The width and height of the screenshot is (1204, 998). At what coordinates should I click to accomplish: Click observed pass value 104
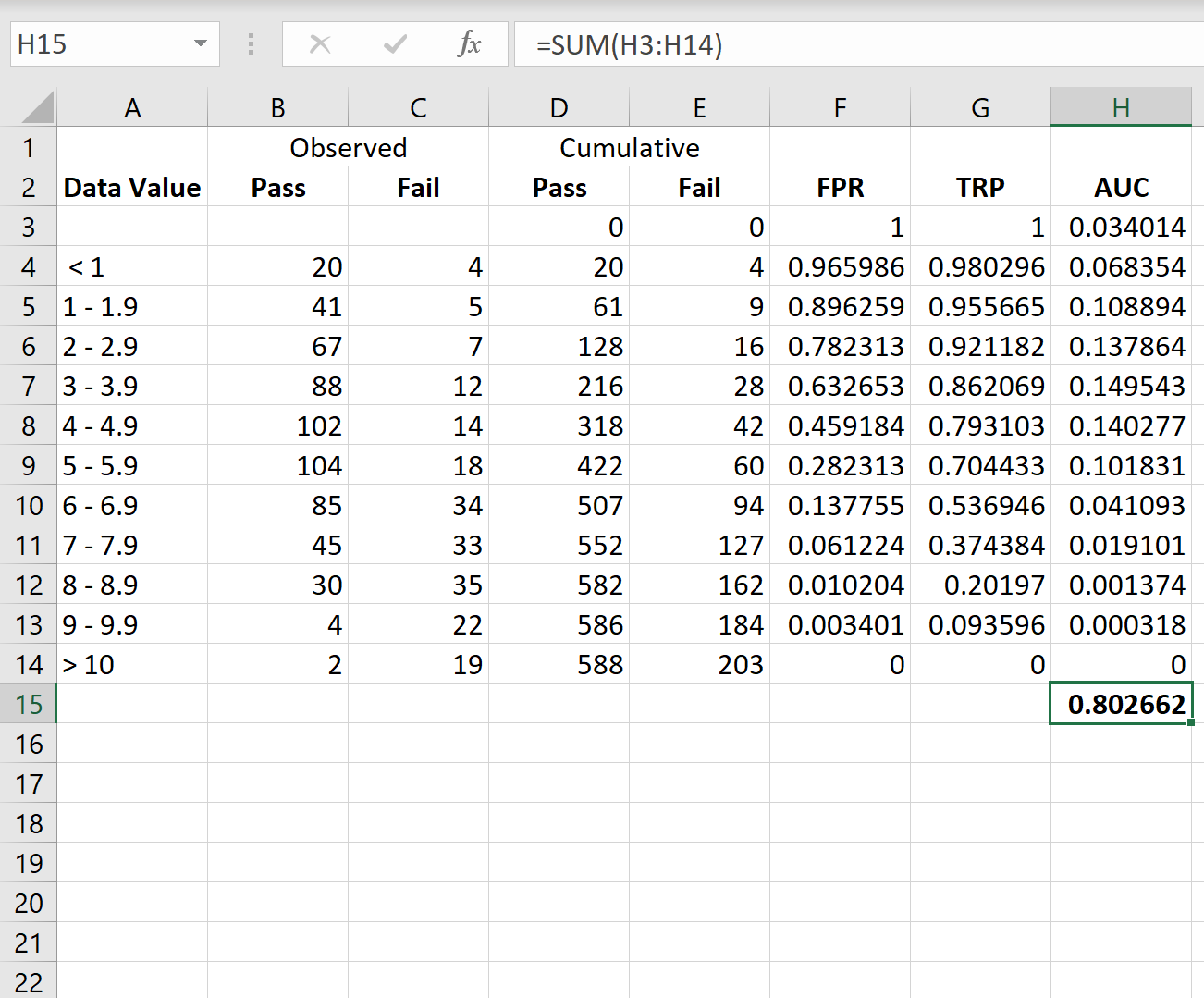click(x=277, y=465)
